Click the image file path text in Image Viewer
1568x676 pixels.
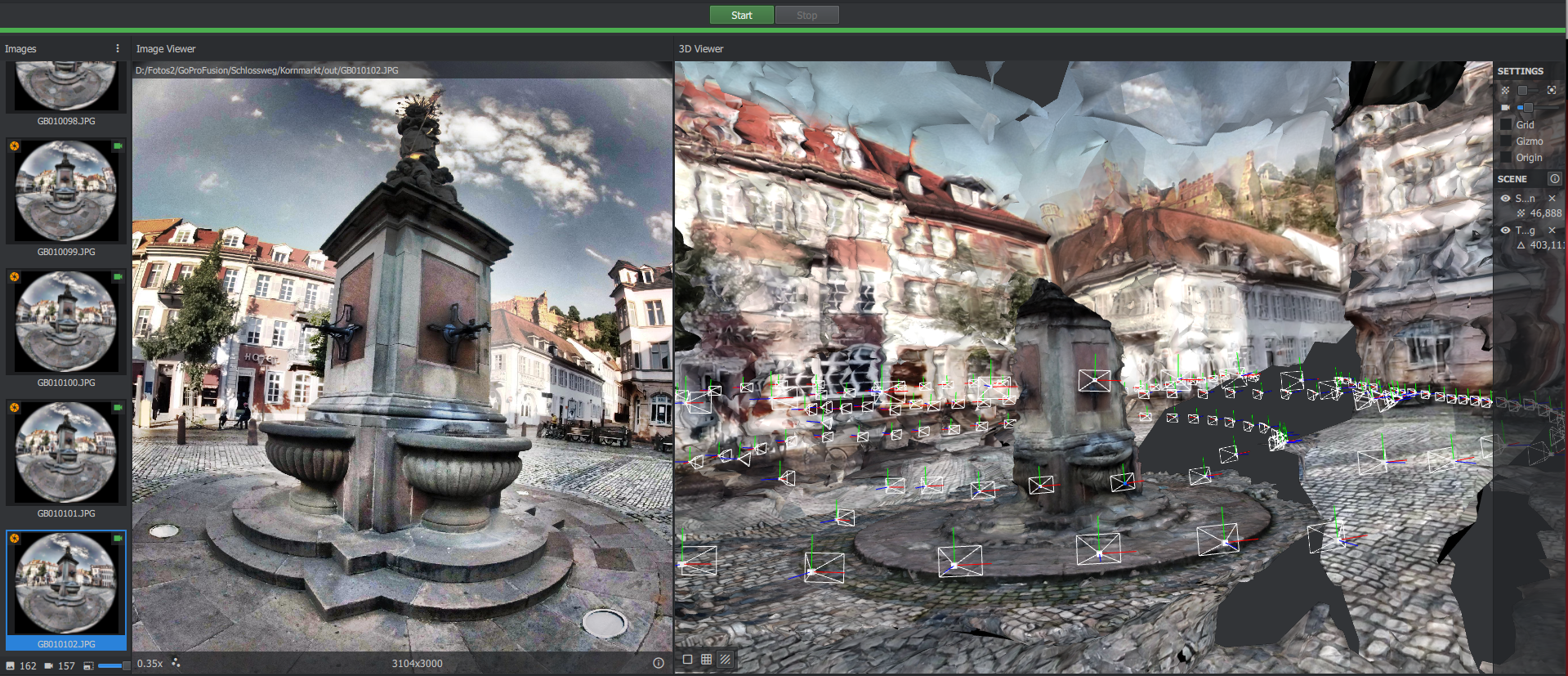[267, 70]
